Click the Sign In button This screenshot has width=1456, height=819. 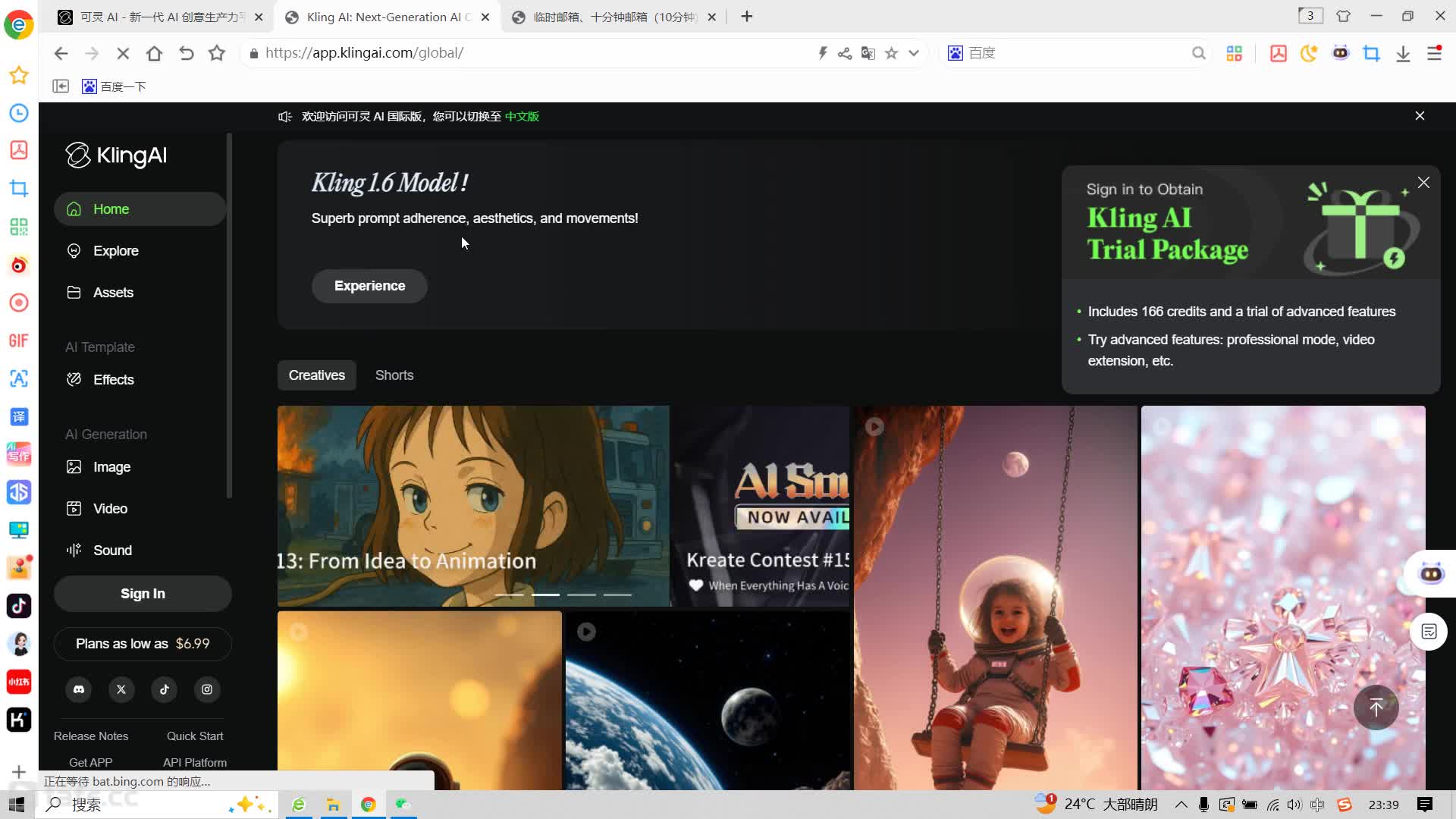pyautogui.click(x=143, y=594)
